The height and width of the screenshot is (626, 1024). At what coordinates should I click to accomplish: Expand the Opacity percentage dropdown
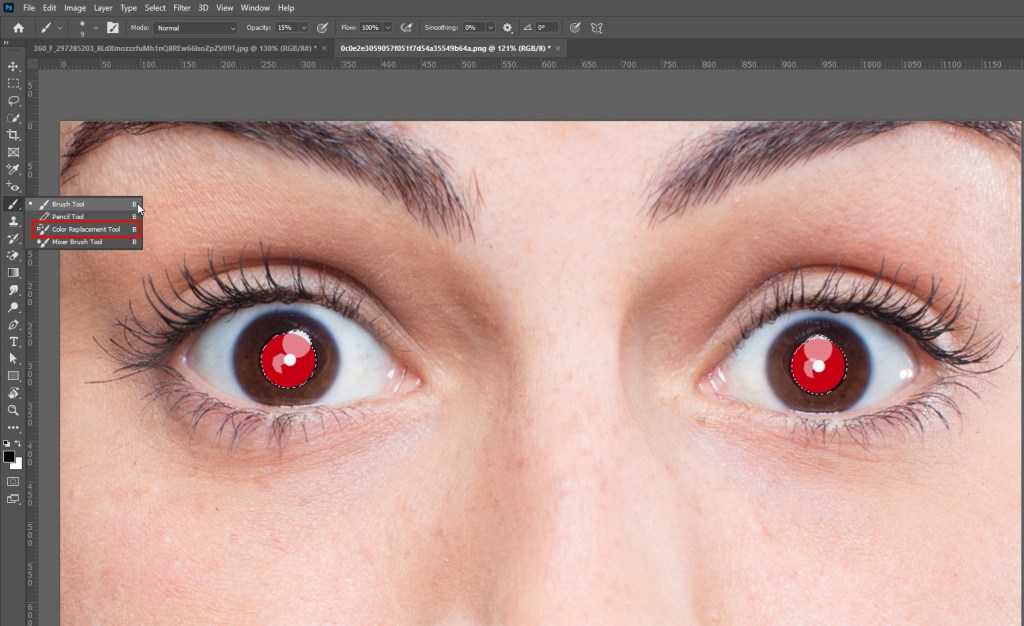click(303, 28)
